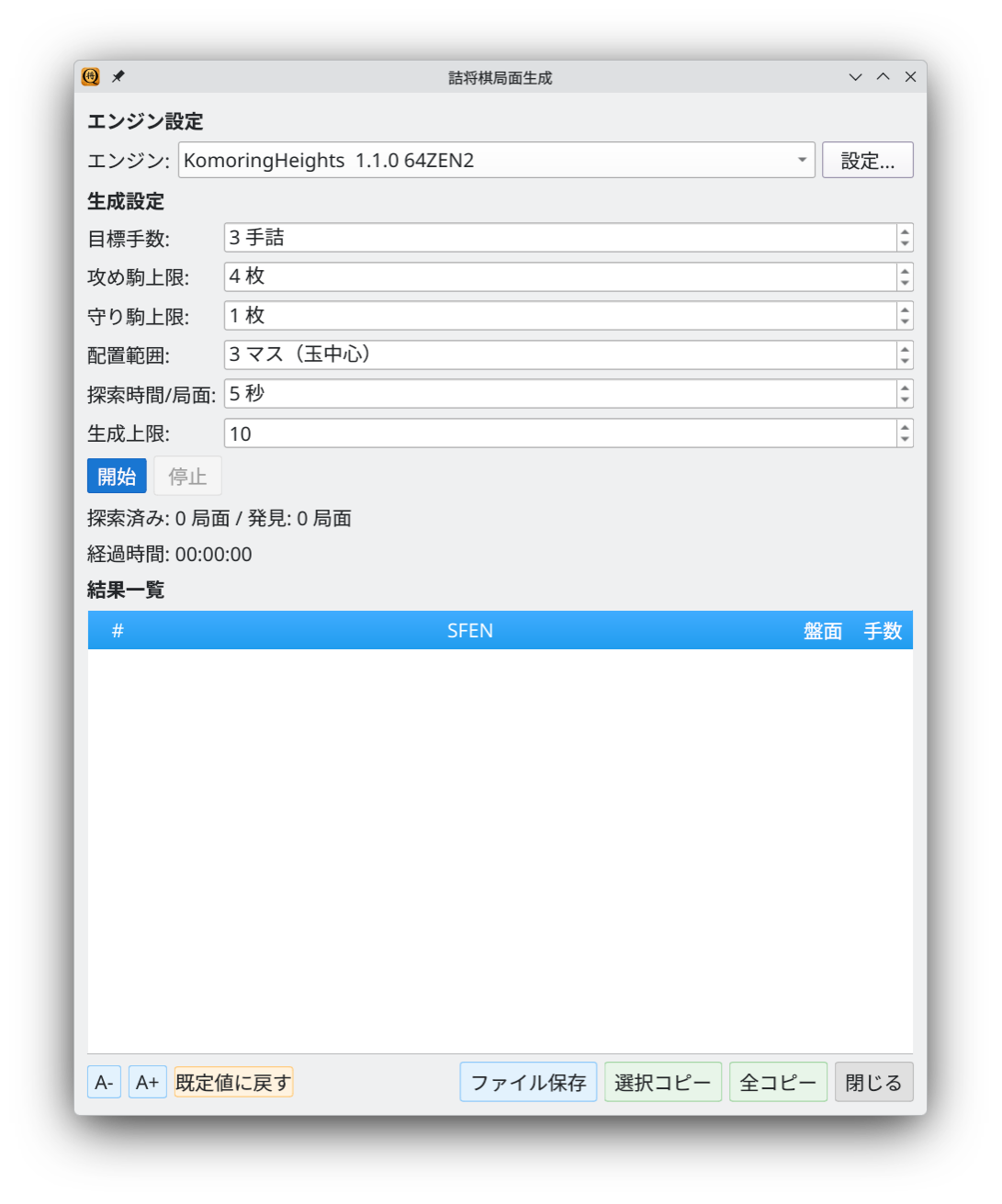This screenshot has height=1204, width=1002.
Task: Click the 配置範囲 input field
Action: tap(560, 355)
